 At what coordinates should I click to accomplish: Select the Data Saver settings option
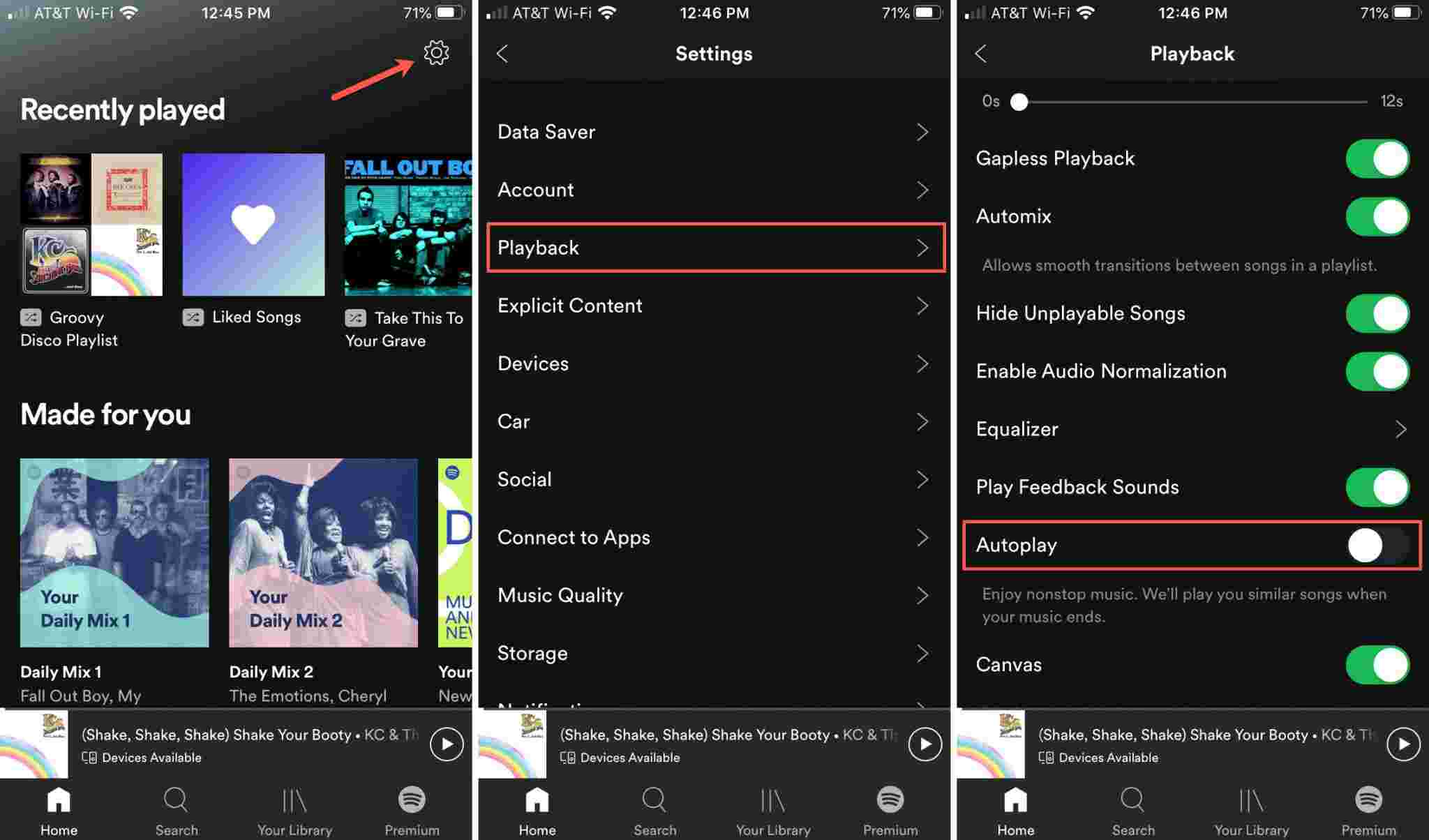pos(714,131)
